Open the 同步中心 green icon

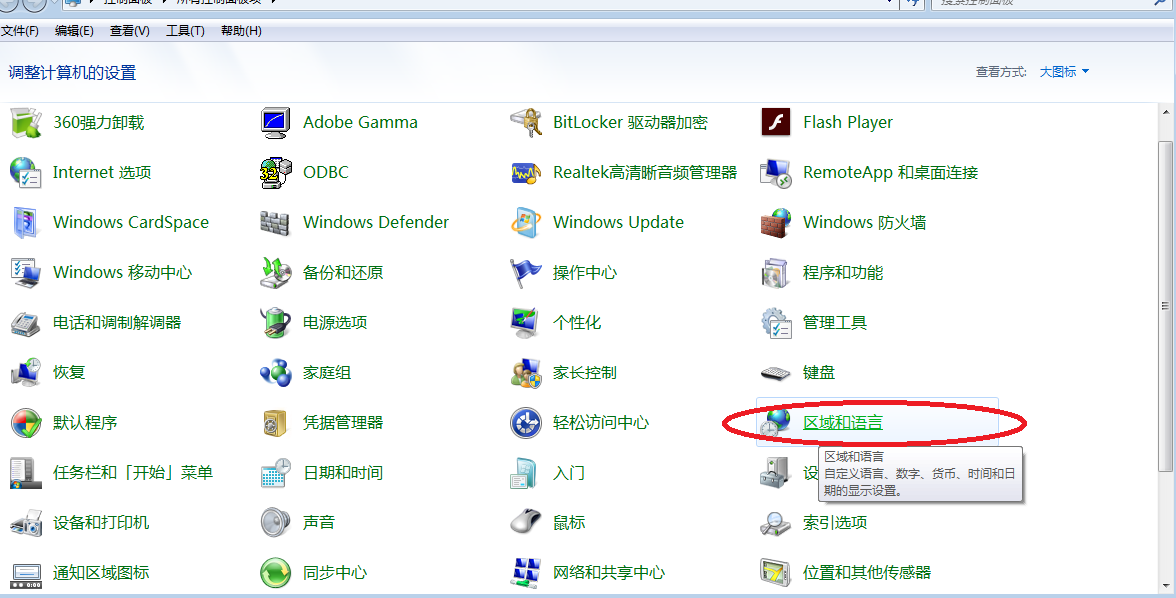tap(275, 573)
